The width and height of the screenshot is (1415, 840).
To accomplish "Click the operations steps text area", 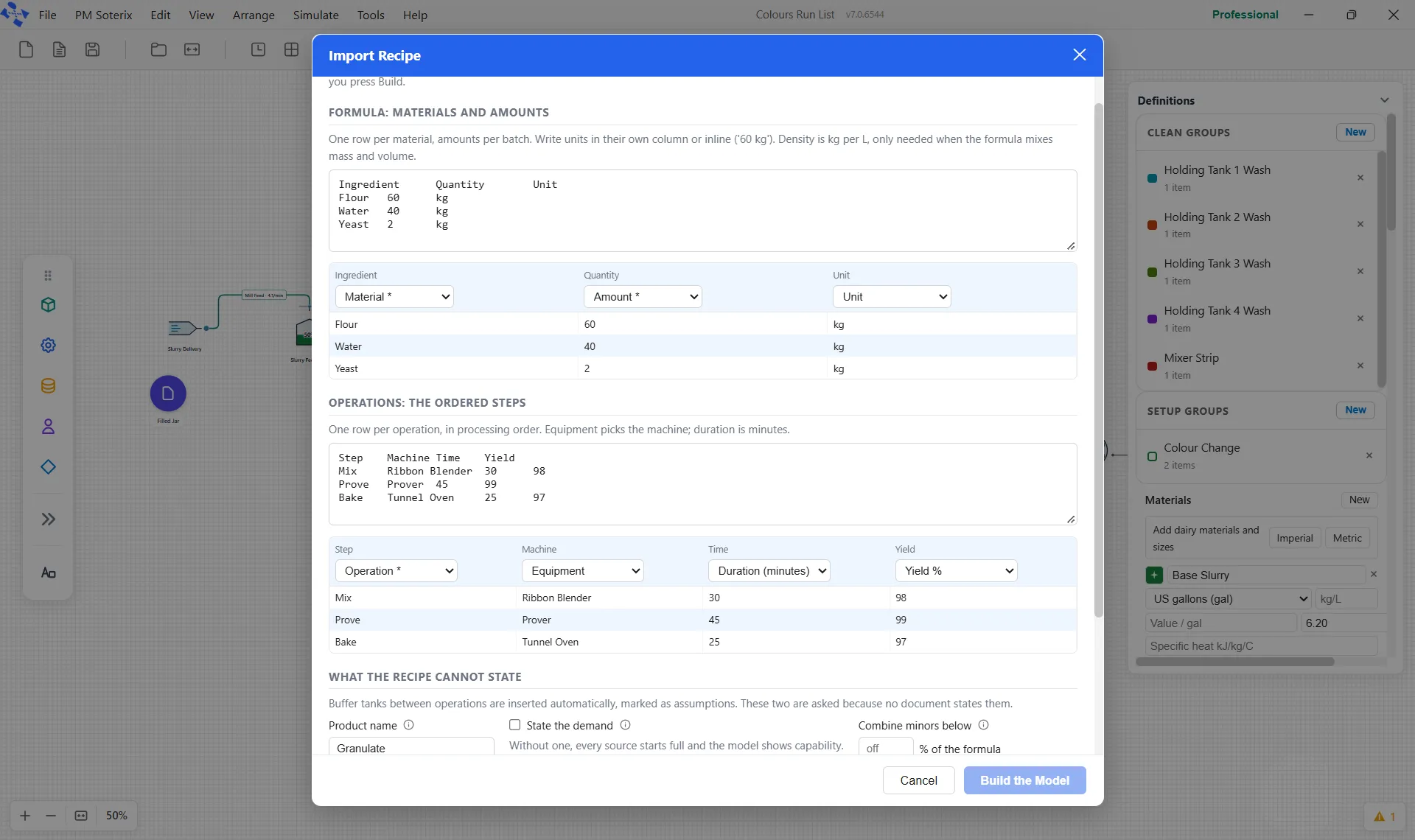I will tap(702, 484).
